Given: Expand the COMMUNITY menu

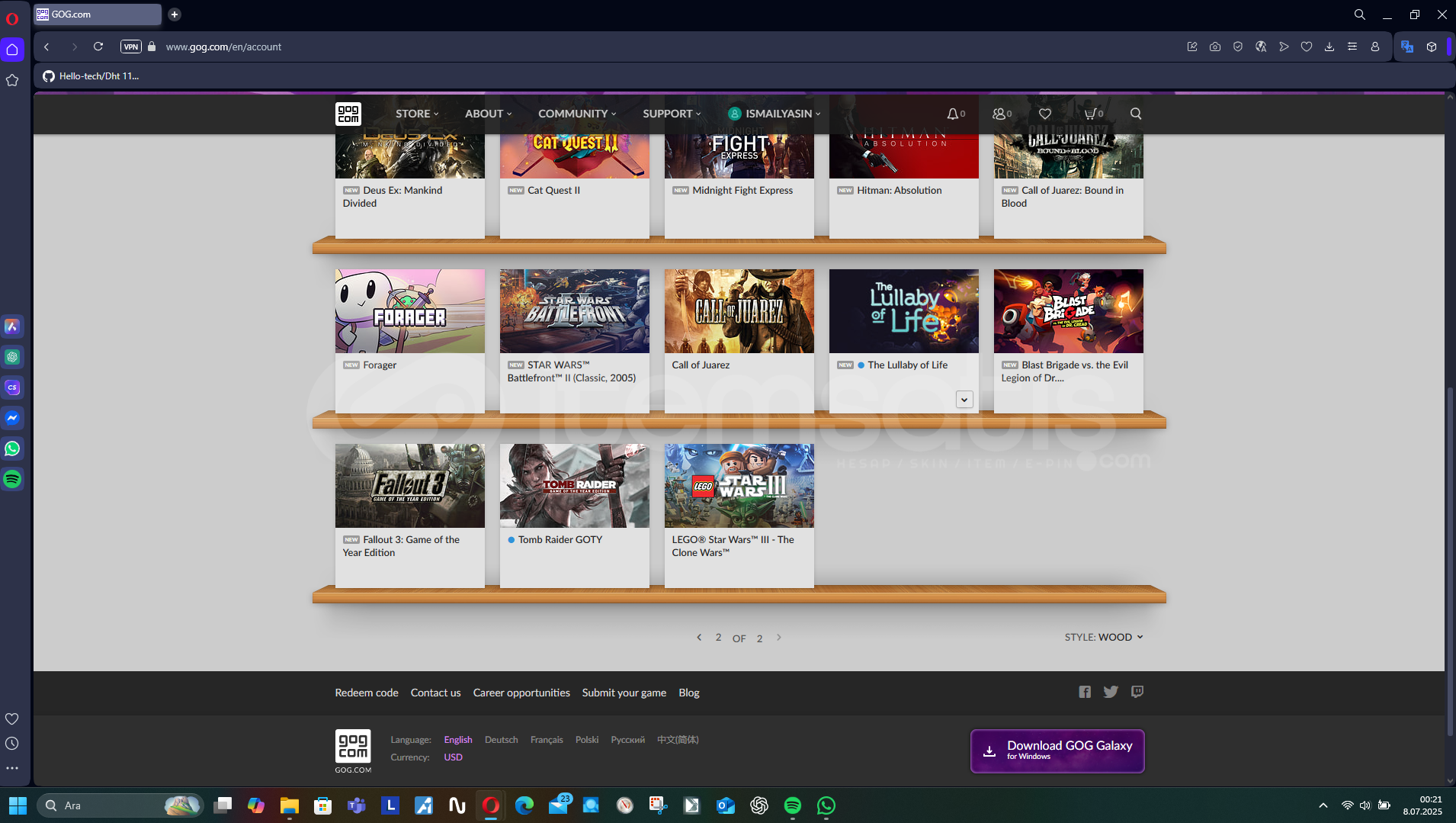Looking at the screenshot, I should (577, 114).
